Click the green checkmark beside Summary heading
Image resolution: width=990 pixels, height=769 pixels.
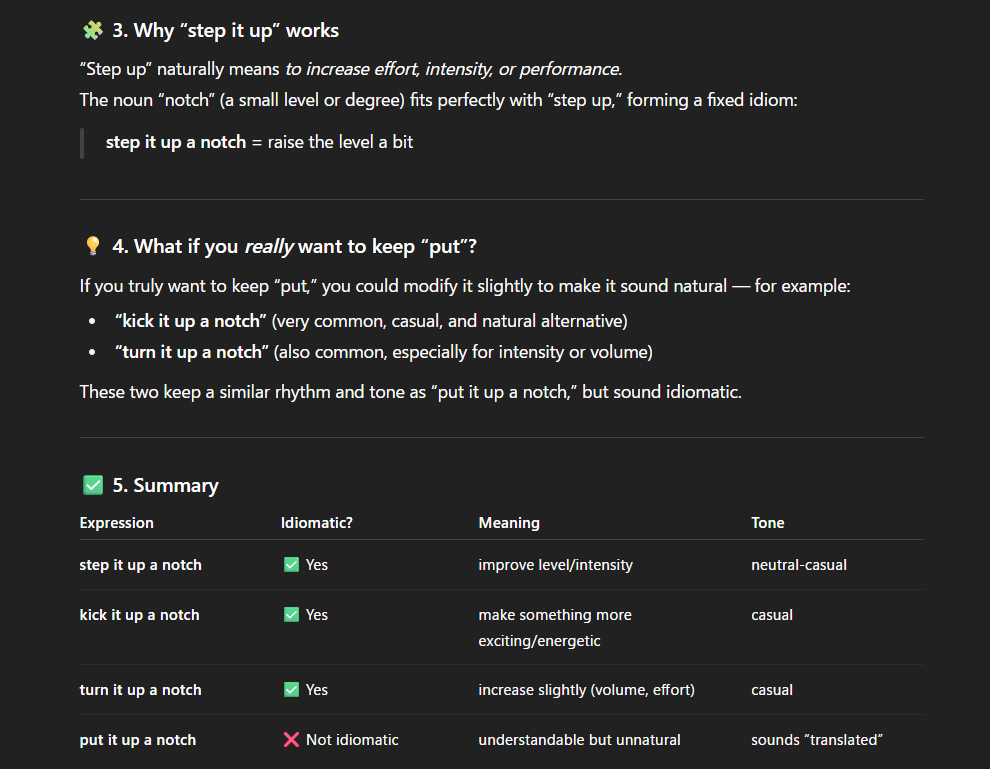click(x=92, y=486)
